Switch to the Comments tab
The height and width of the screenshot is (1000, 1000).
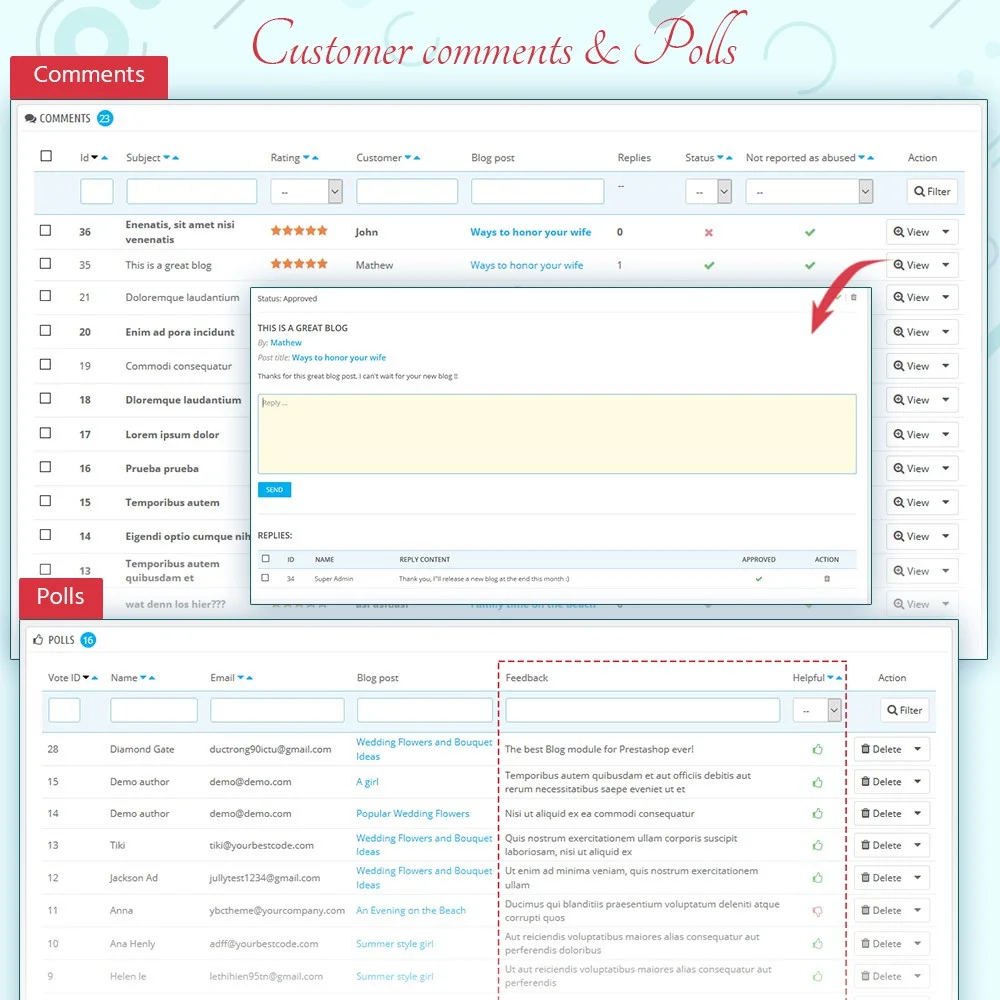pos(88,74)
